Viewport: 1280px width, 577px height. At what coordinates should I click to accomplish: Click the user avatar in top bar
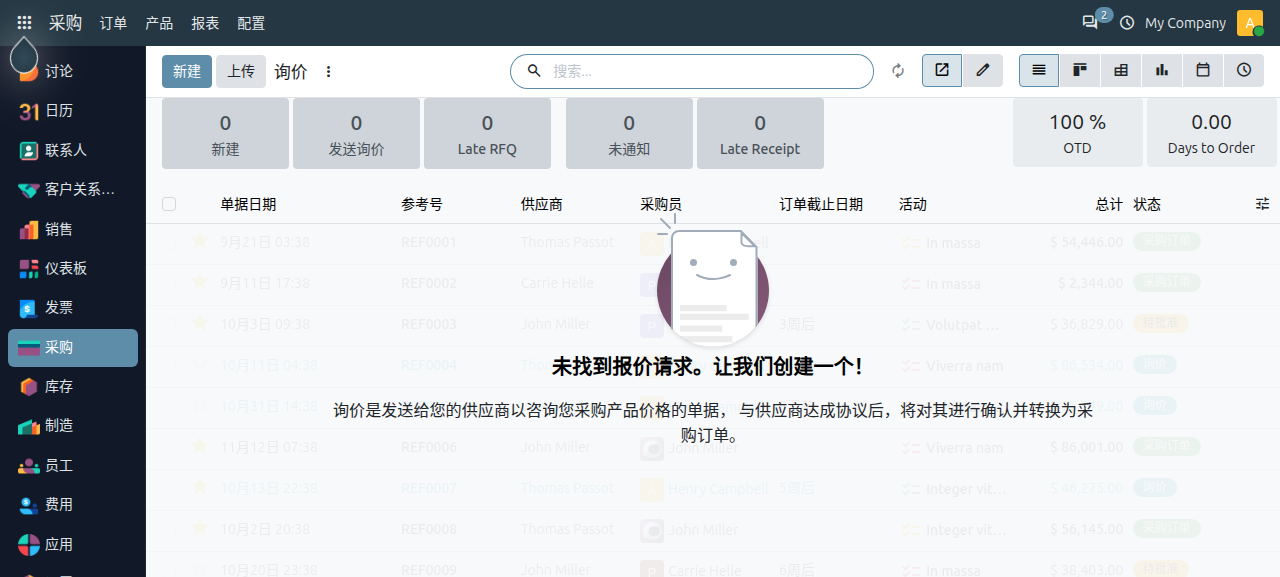[1250, 22]
